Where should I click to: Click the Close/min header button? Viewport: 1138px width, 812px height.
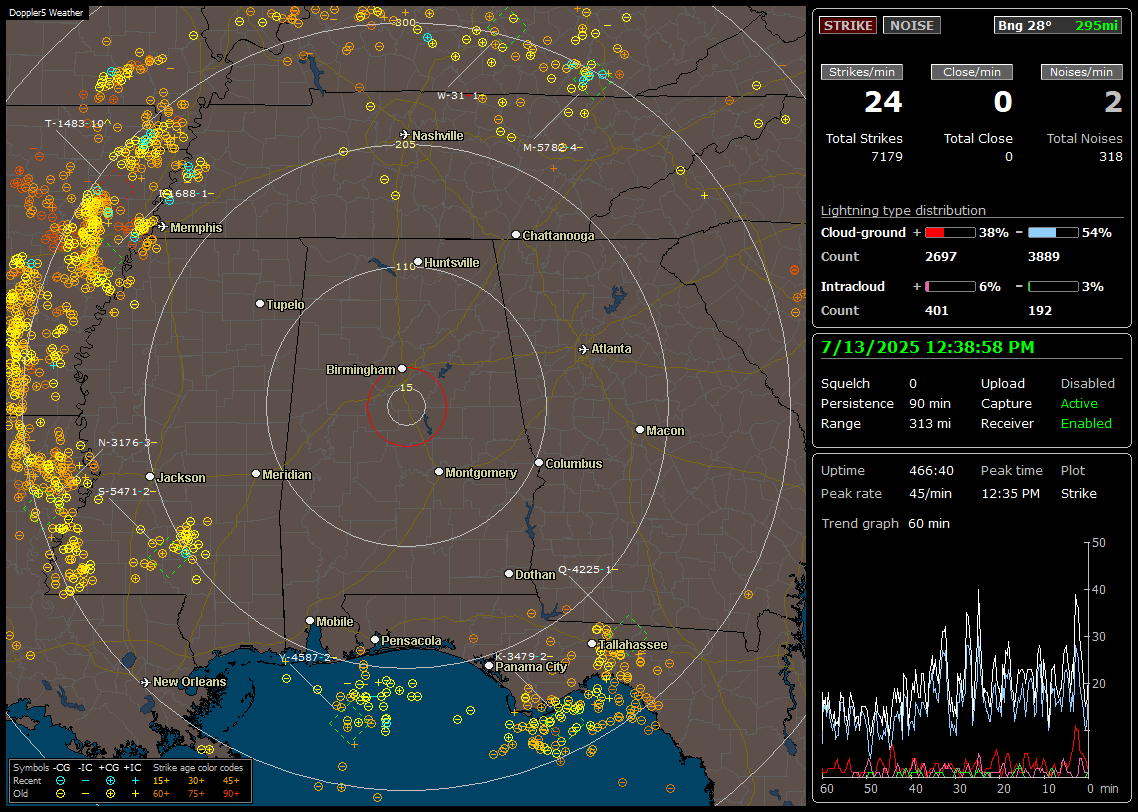click(x=972, y=72)
